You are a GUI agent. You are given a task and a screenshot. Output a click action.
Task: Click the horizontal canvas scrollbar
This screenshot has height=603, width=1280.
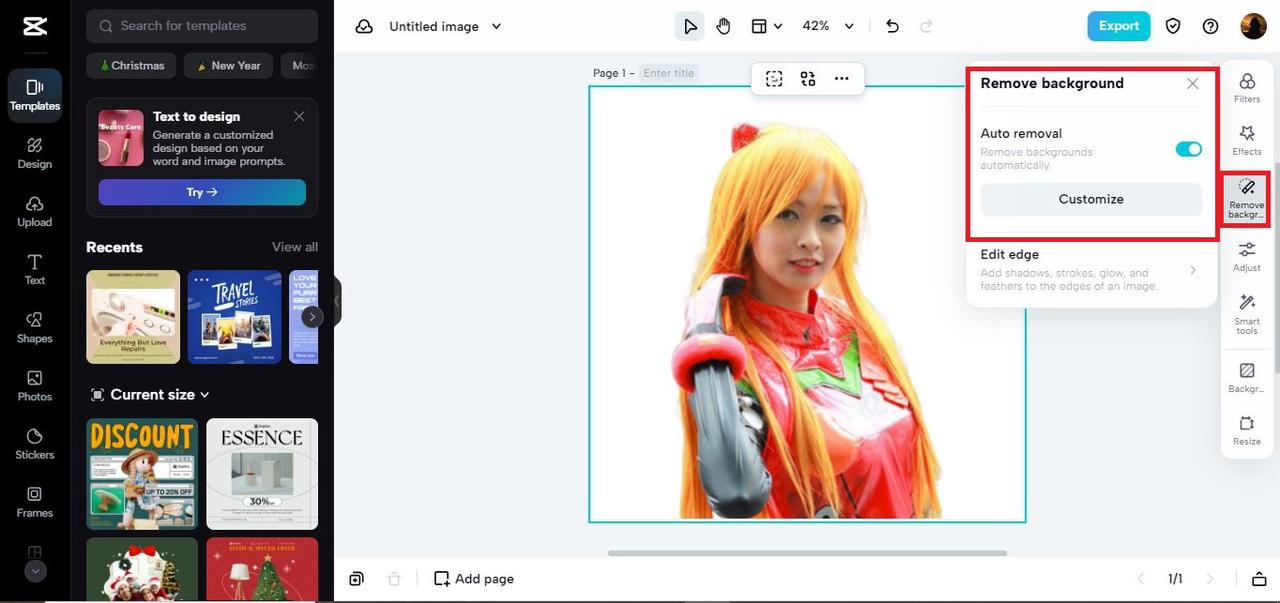[807, 553]
